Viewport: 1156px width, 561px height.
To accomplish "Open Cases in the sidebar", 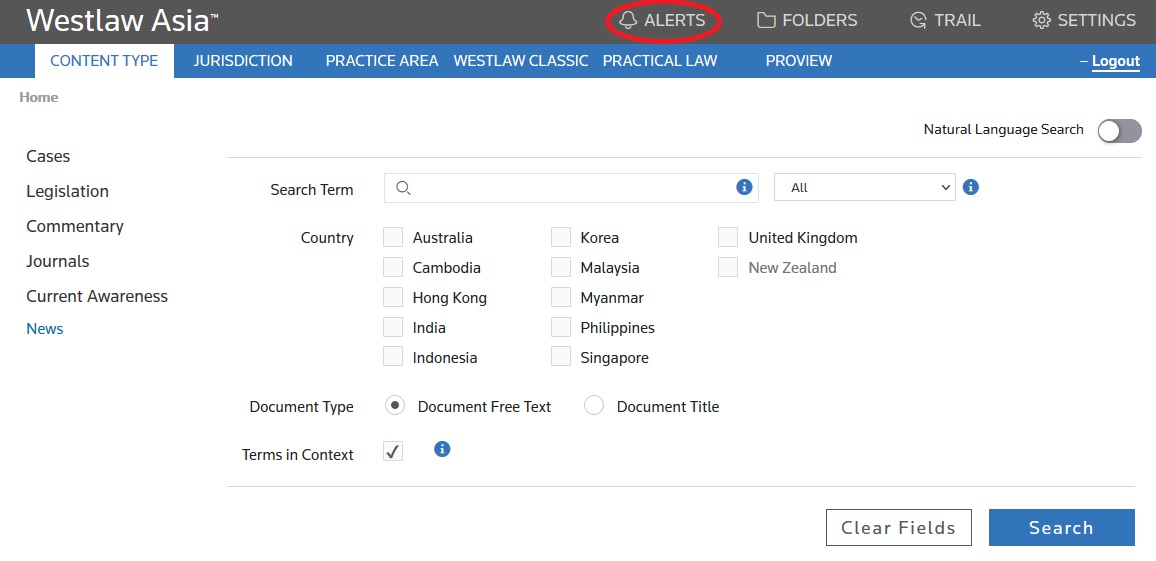I will click(x=48, y=156).
